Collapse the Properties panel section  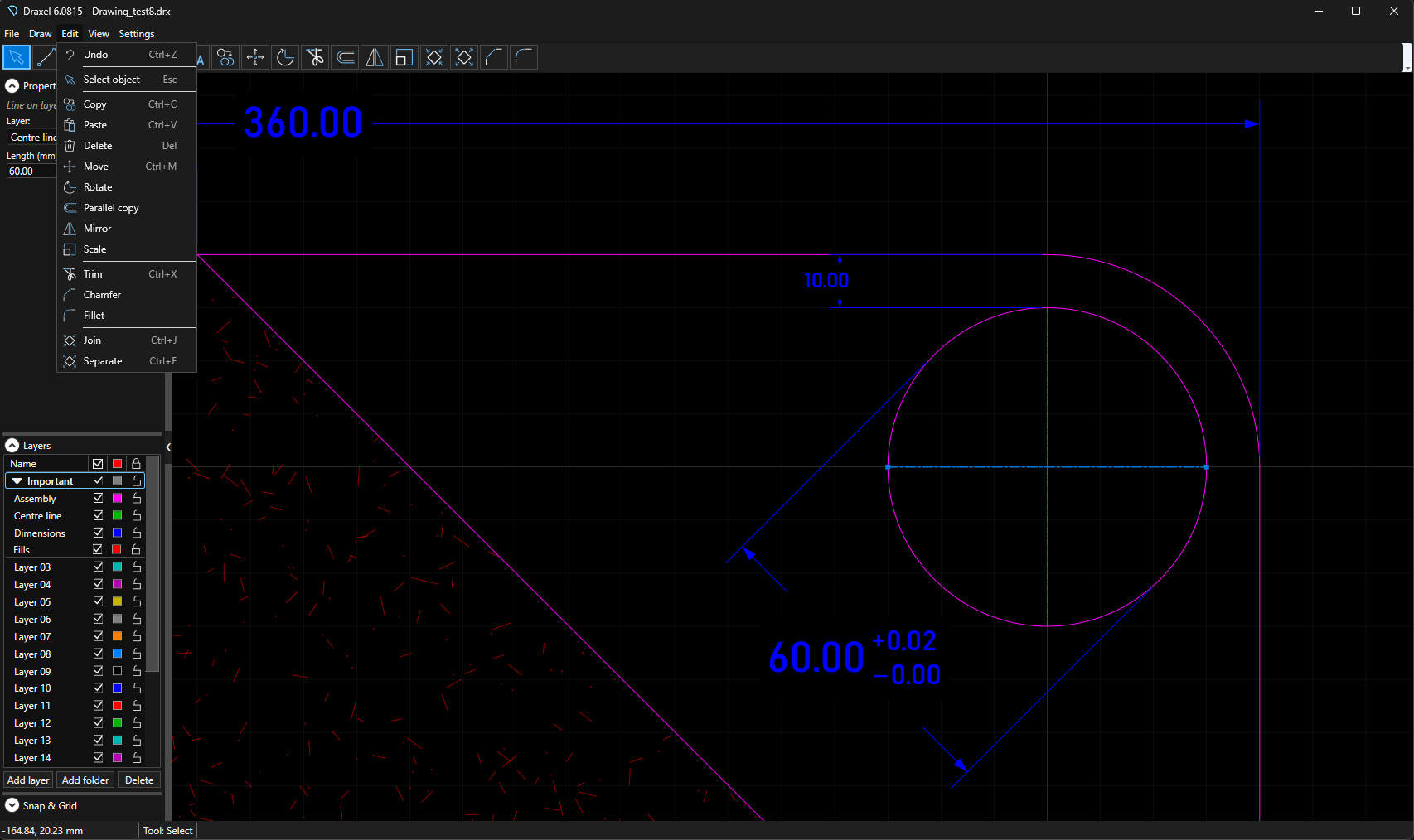pos(12,86)
